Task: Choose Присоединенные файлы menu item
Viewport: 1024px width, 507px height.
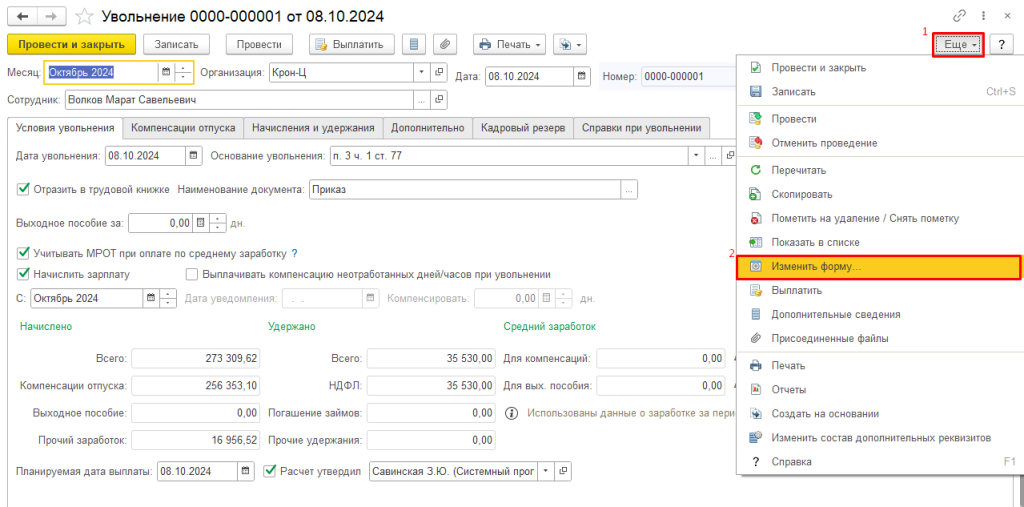Action: (878, 338)
